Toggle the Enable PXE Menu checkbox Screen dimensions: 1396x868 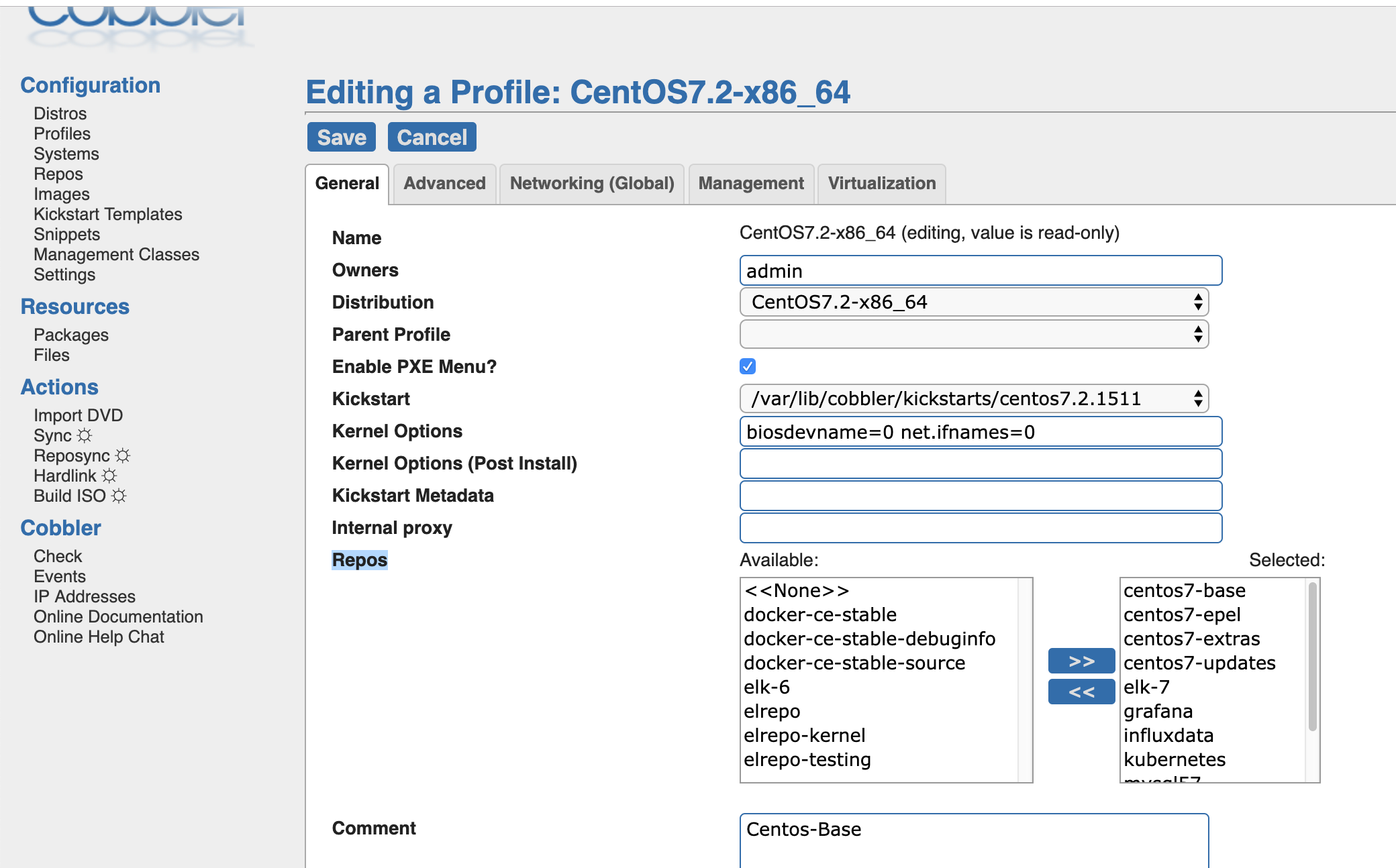[x=748, y=366]
